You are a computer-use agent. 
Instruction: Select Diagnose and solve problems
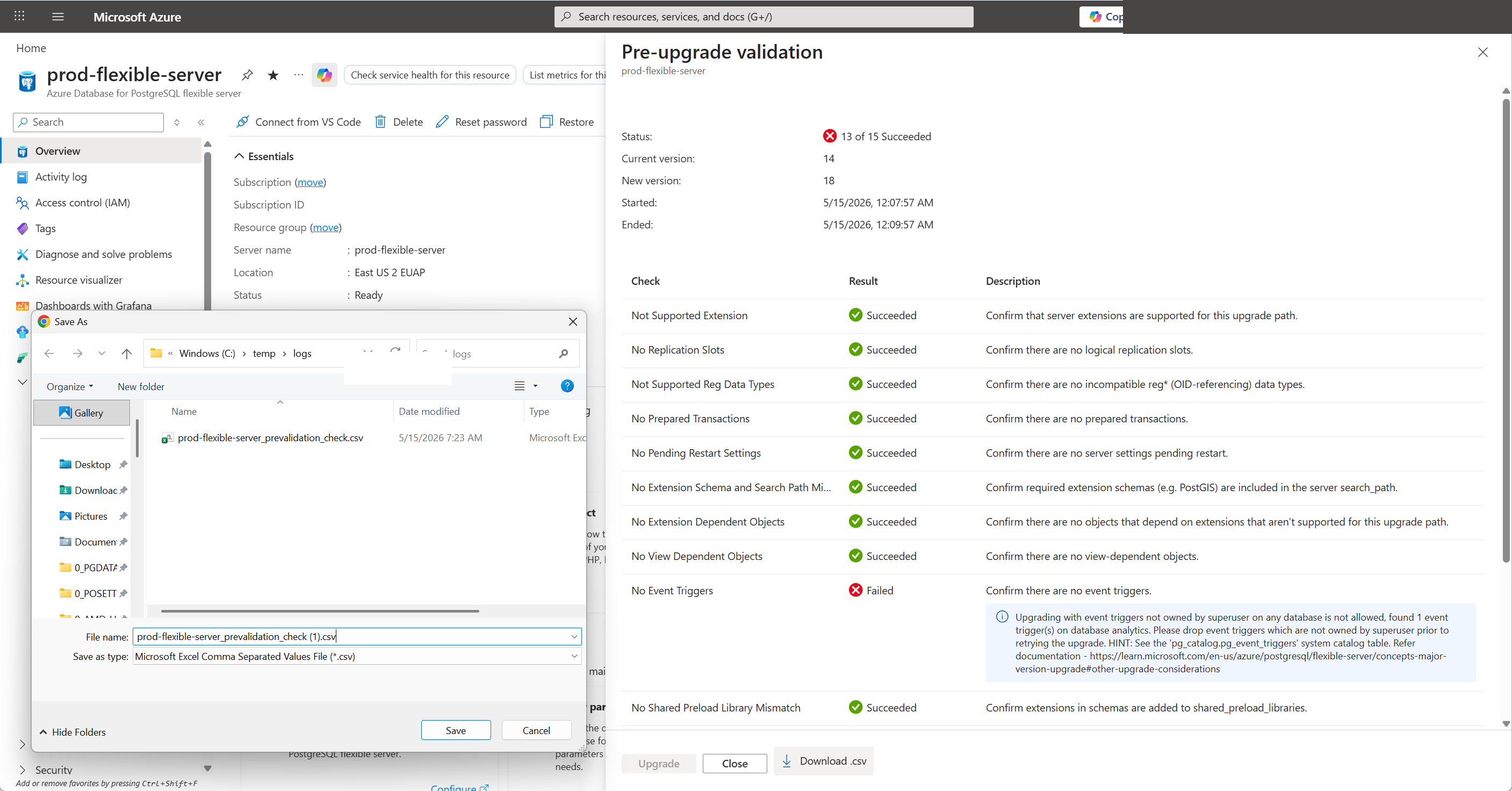[x=103, y=254]
